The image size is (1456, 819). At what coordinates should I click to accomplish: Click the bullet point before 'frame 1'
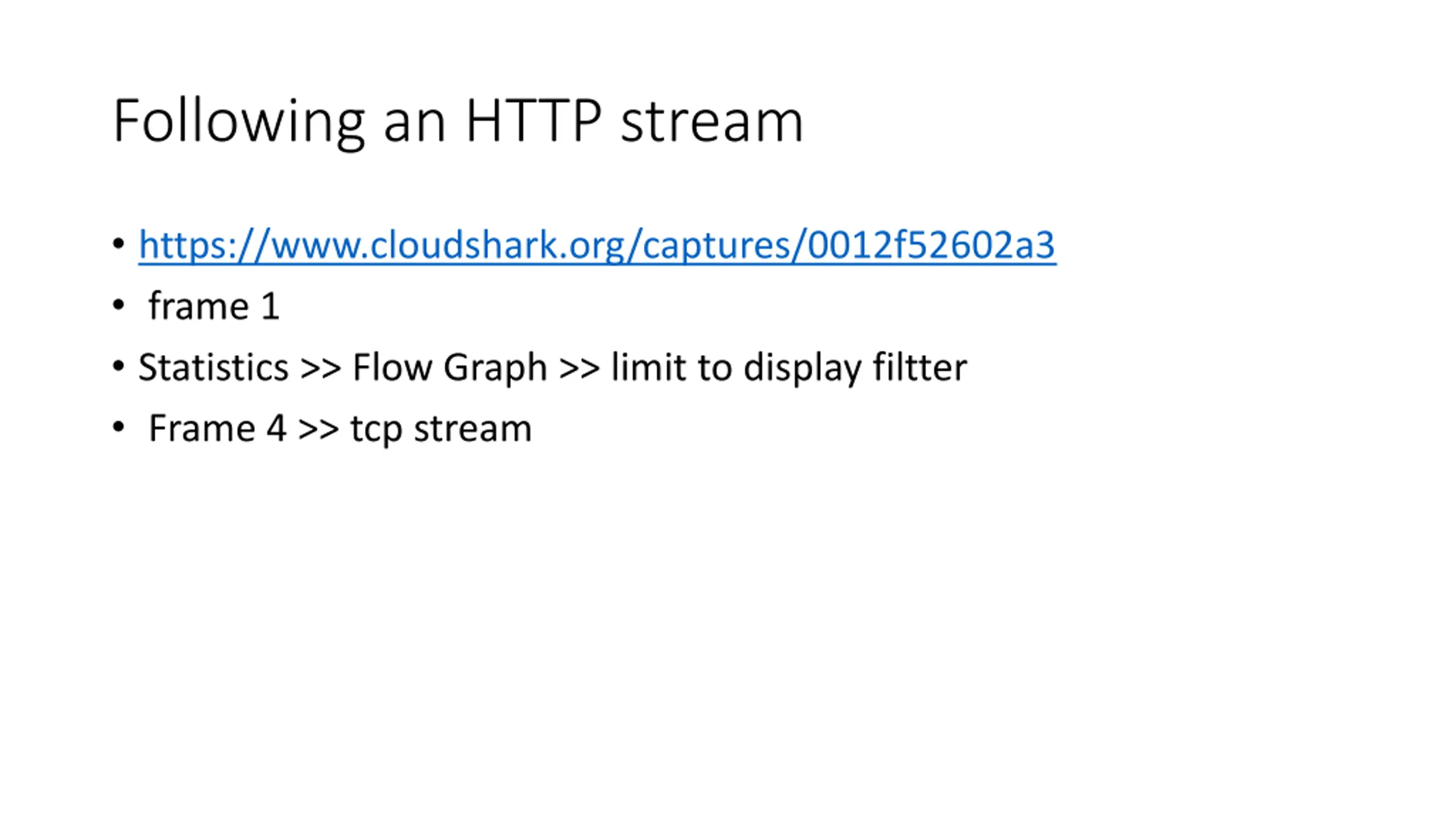[x=118, y=305]
